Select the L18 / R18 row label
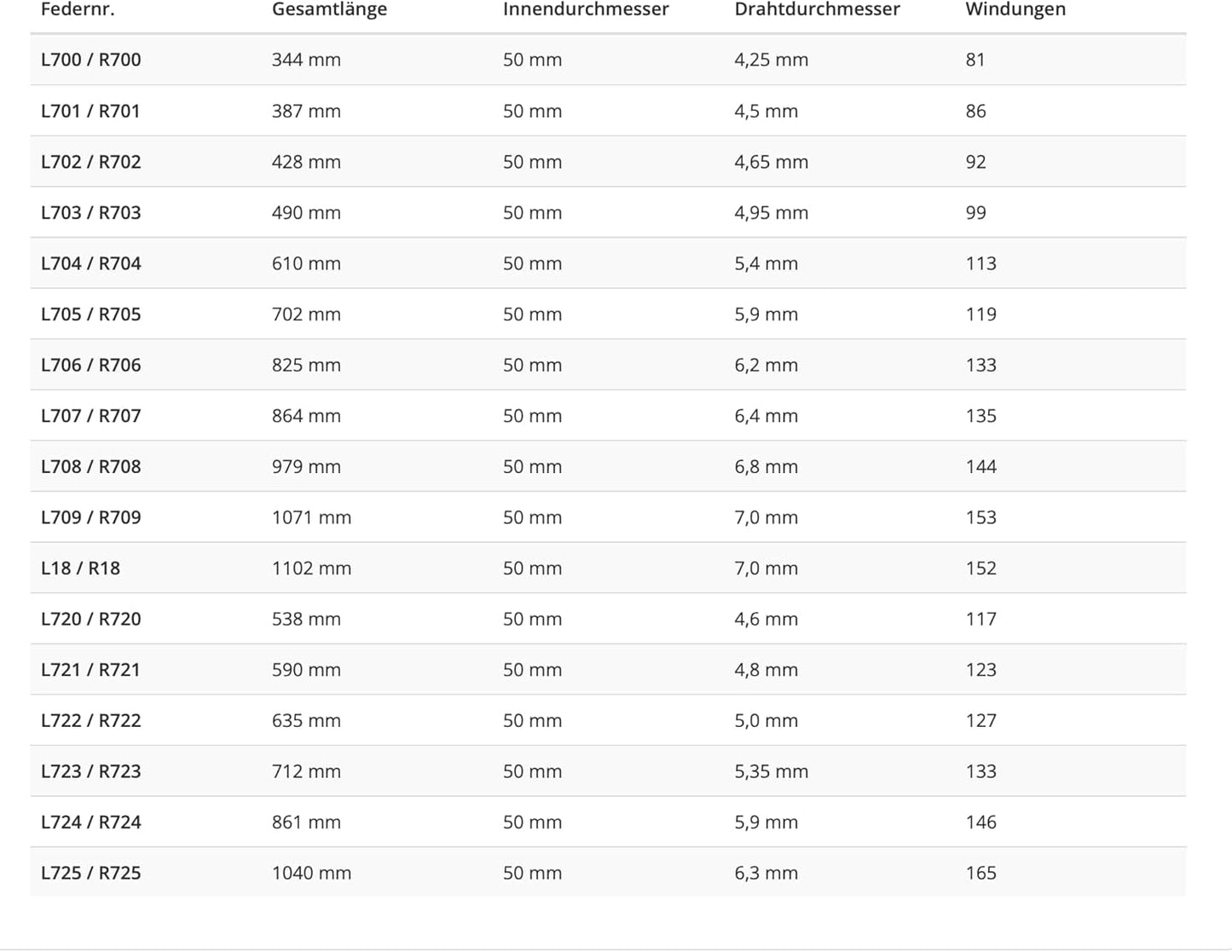The height and width of the screenshot is (952, 1232). [x=80, y=568]
